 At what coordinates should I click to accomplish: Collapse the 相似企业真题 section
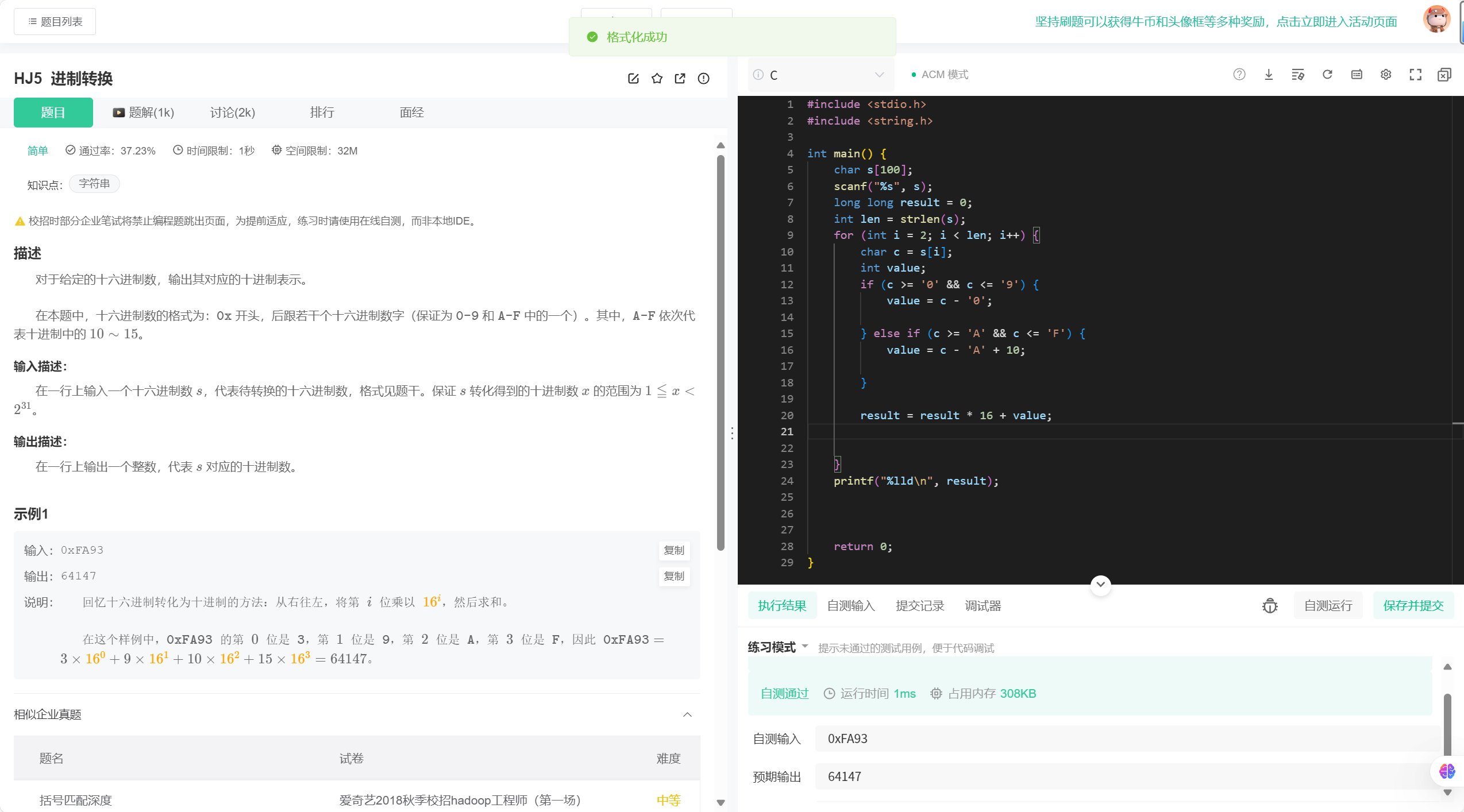tap(687, 714)
